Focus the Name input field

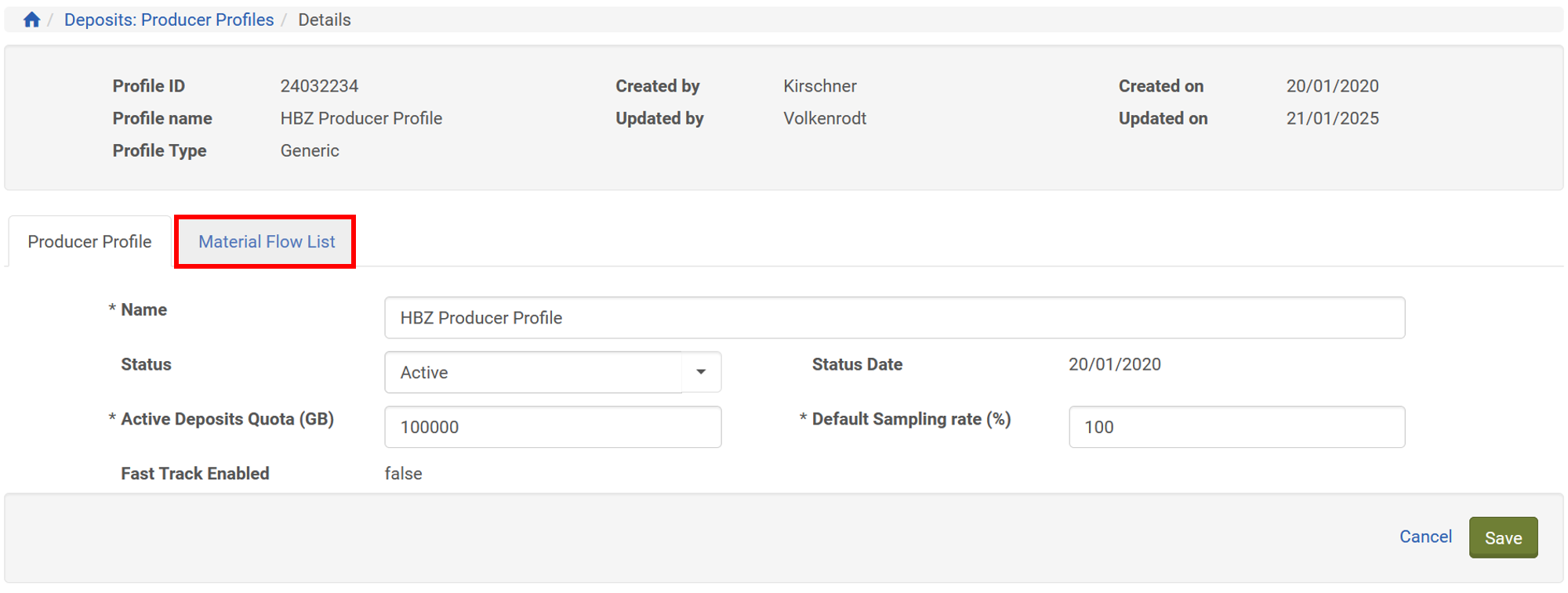click(894, 317)
